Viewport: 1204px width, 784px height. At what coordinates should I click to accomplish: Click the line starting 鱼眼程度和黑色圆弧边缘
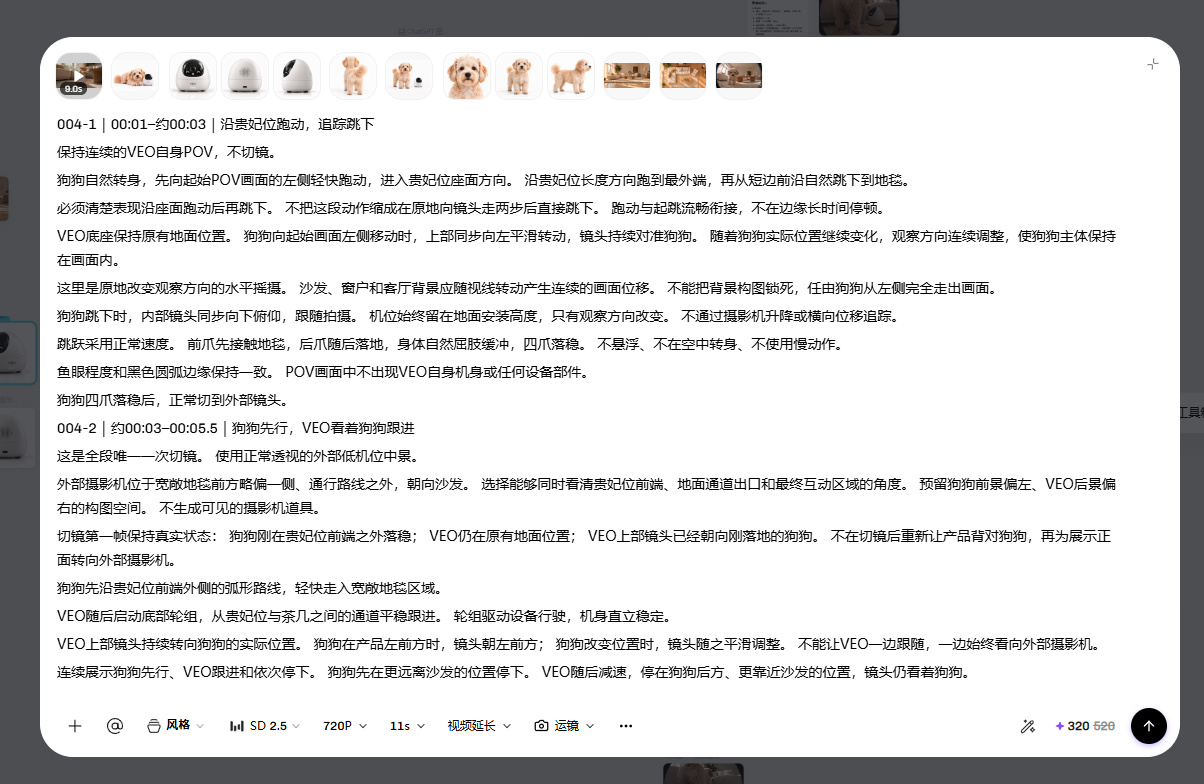tap(327, 372)
